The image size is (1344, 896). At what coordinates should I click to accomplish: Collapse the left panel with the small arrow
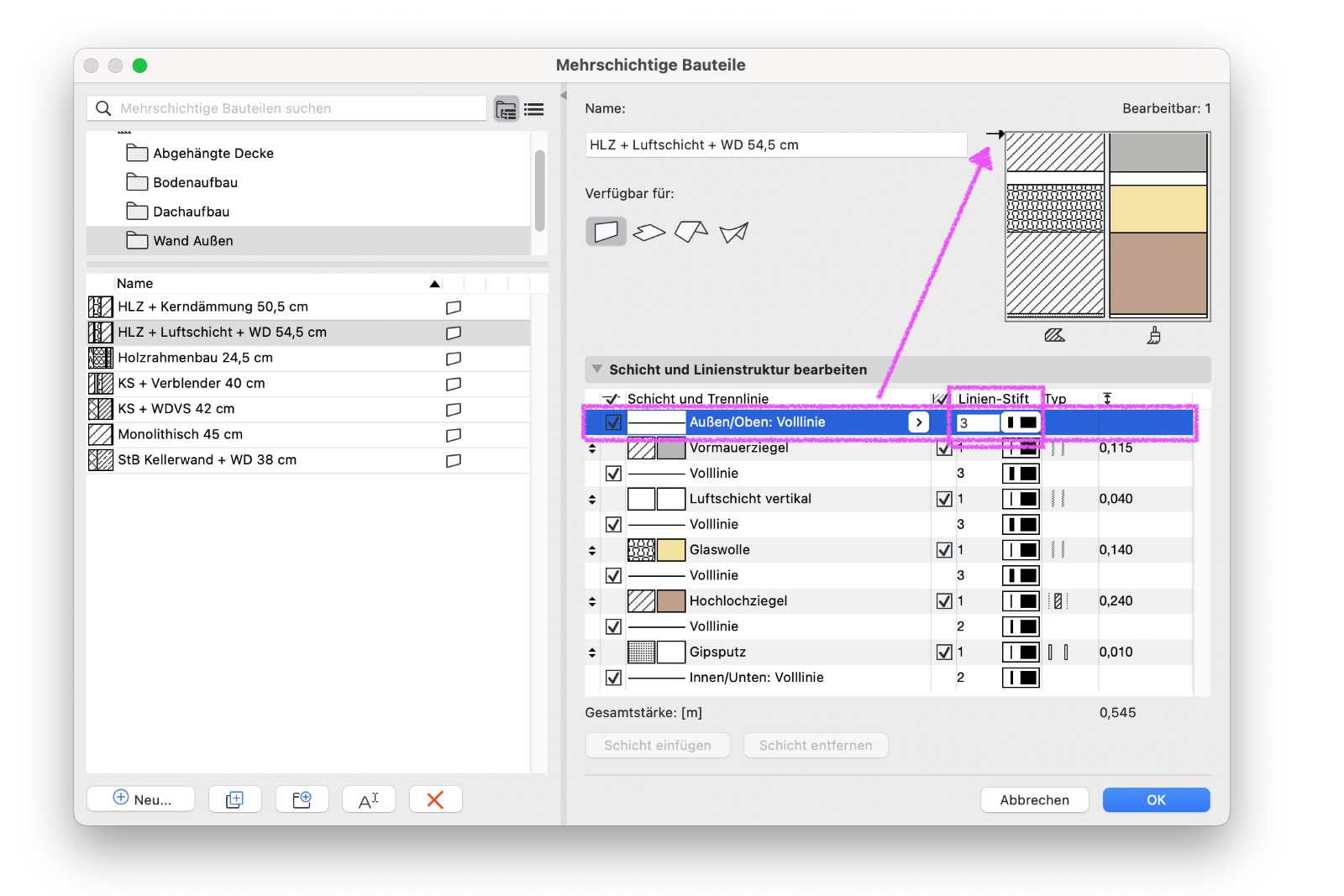[x=564, y=95]
